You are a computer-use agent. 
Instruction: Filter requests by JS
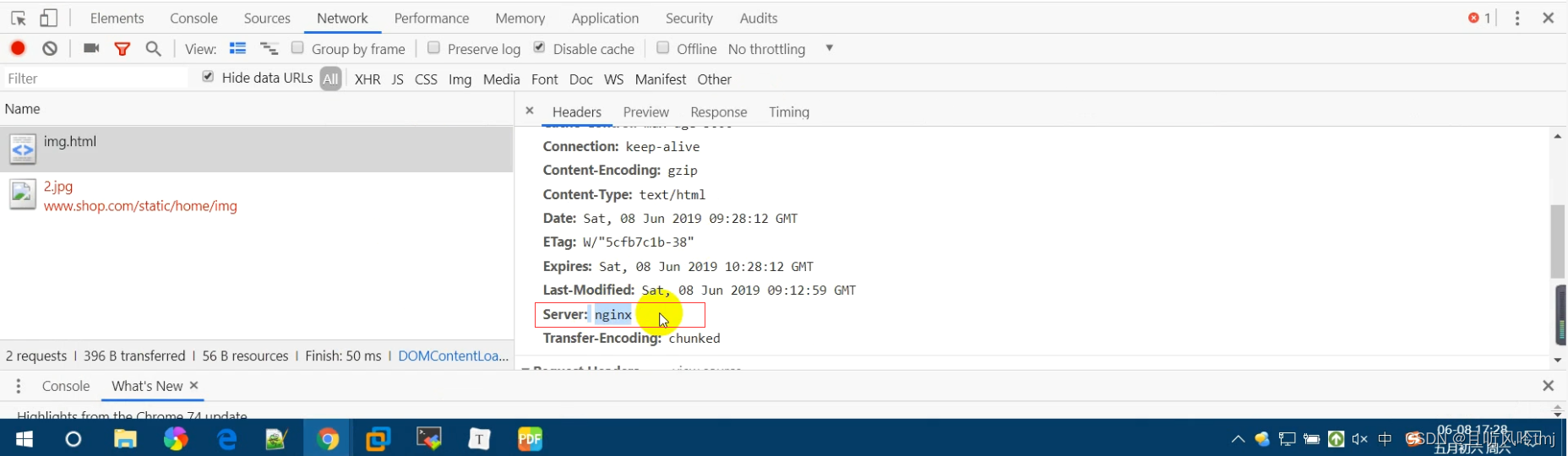click(x=397, y=79)
